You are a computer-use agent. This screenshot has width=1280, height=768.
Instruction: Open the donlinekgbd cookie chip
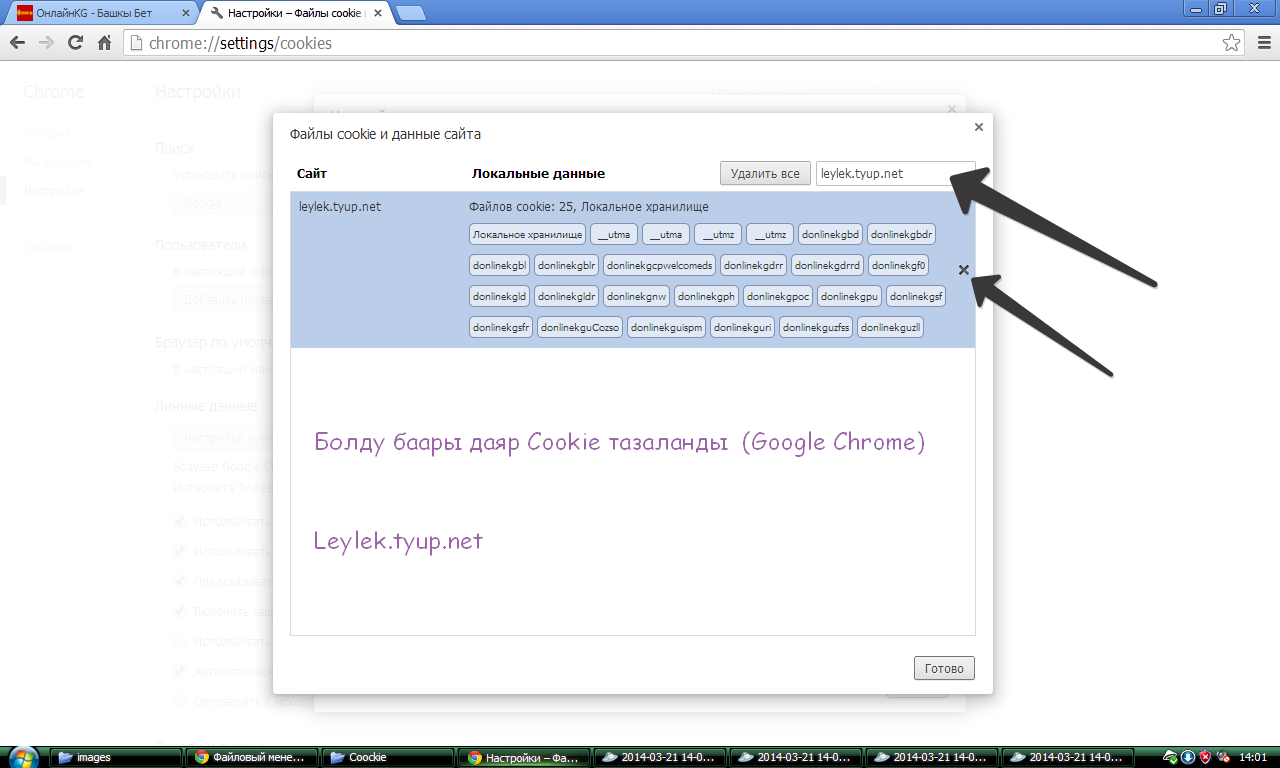click(830, 235)
